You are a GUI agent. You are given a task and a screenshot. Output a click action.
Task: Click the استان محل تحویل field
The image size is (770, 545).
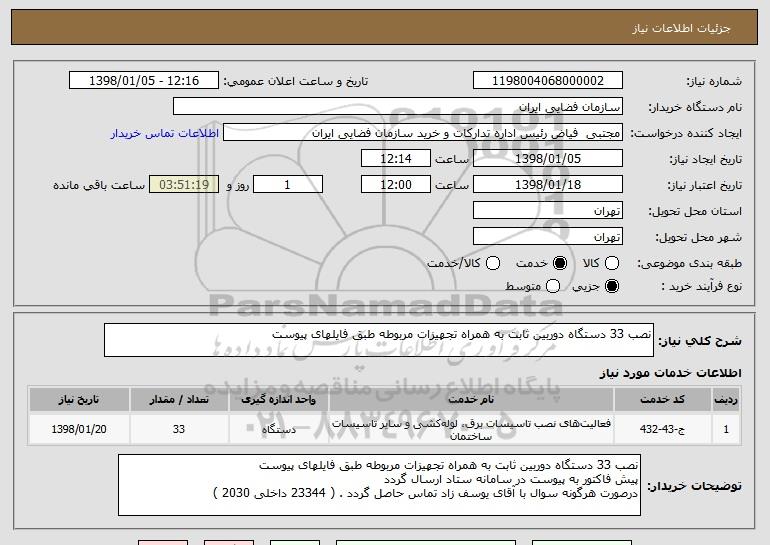click(x=548, y=211)
